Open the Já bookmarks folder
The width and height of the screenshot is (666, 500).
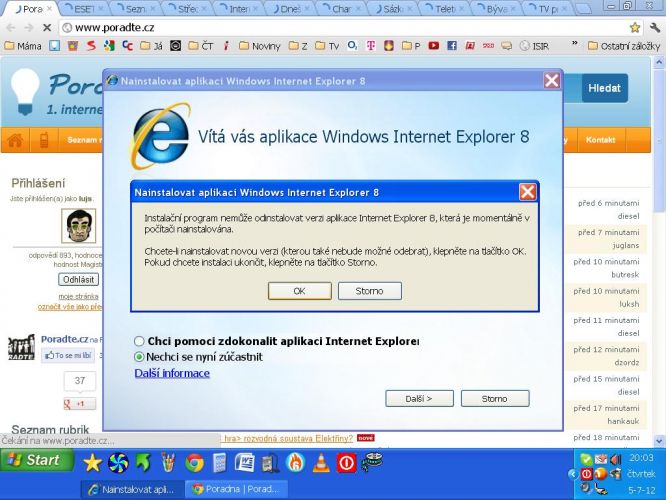152,45
